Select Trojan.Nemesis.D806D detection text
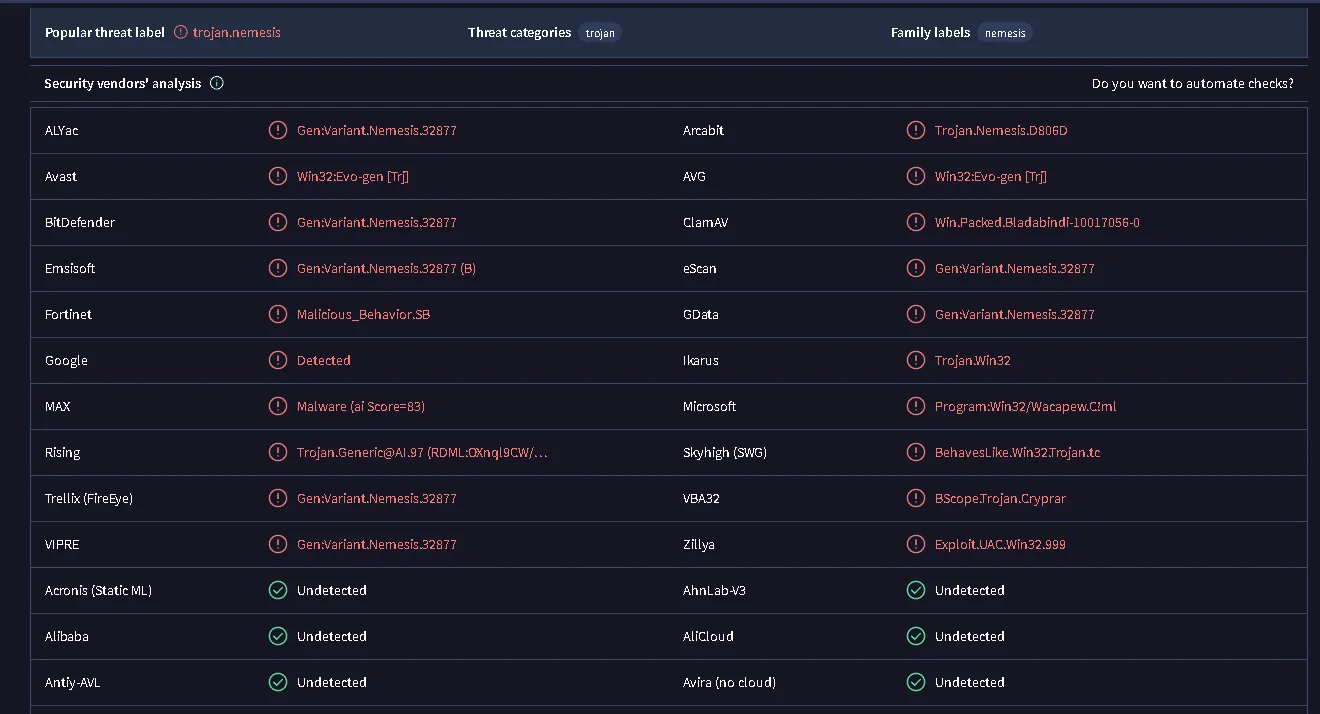 [1001, 130]
